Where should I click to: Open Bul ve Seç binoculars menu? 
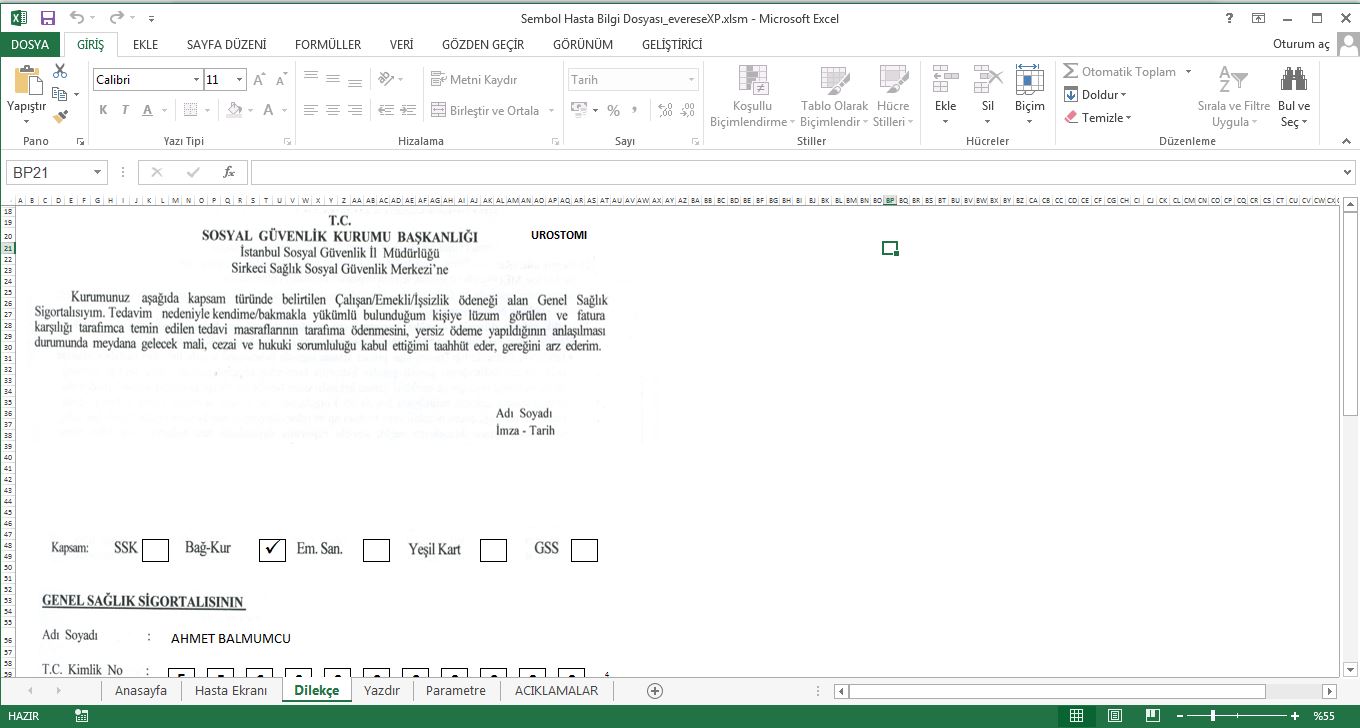[1294, 97]
